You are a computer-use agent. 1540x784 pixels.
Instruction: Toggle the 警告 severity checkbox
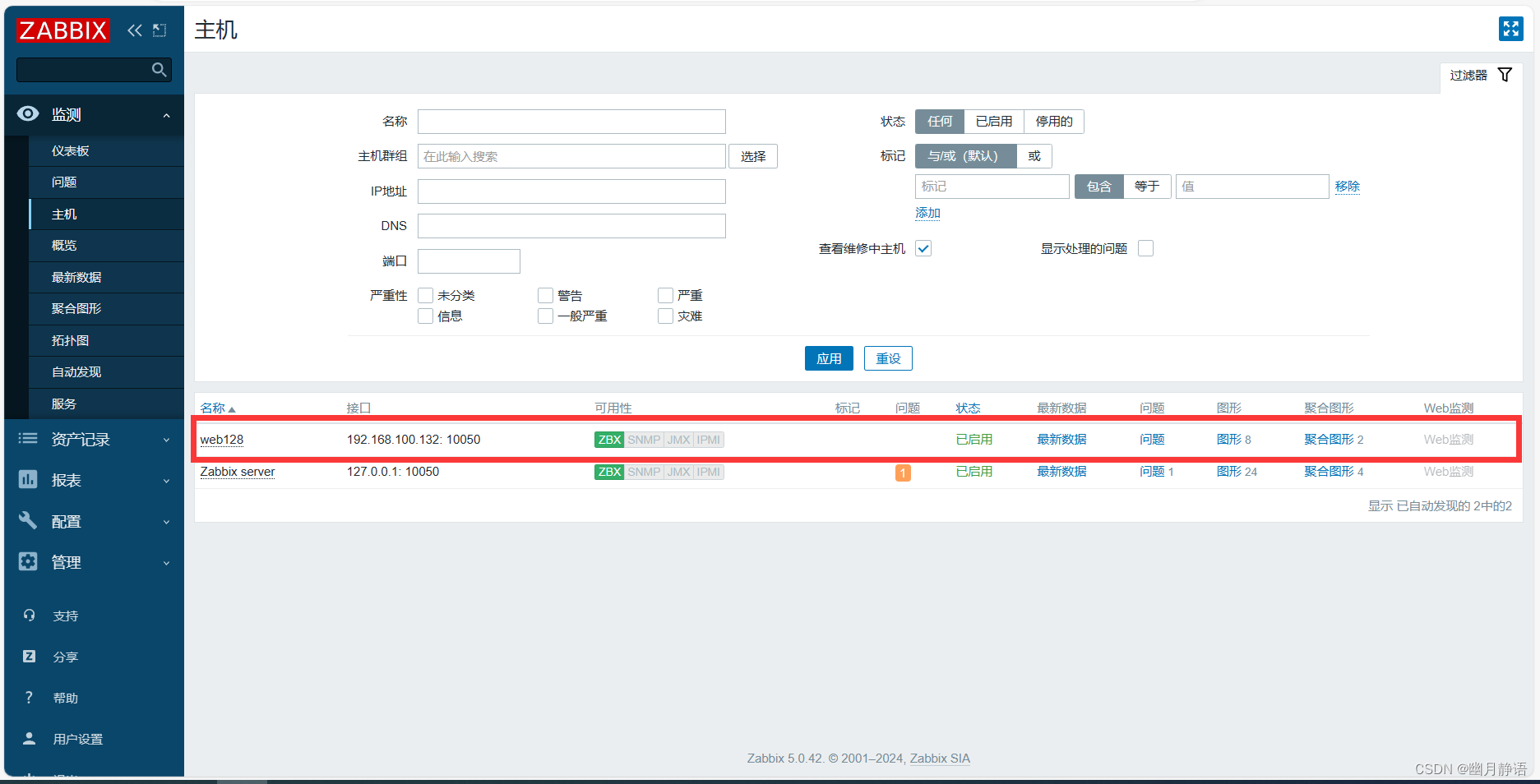545,295
